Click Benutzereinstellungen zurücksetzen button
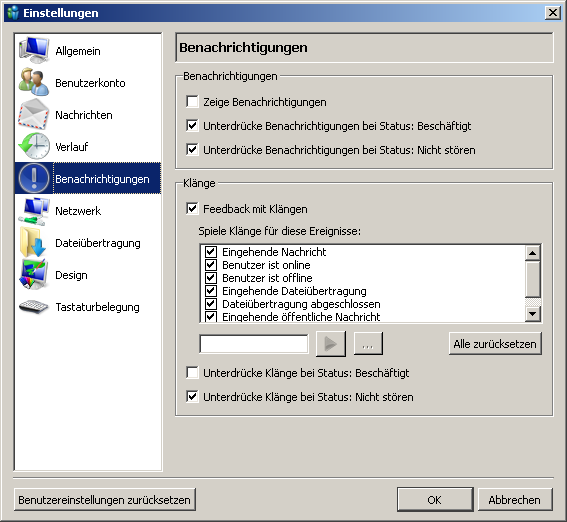567x522 pixels. [105, 500]
